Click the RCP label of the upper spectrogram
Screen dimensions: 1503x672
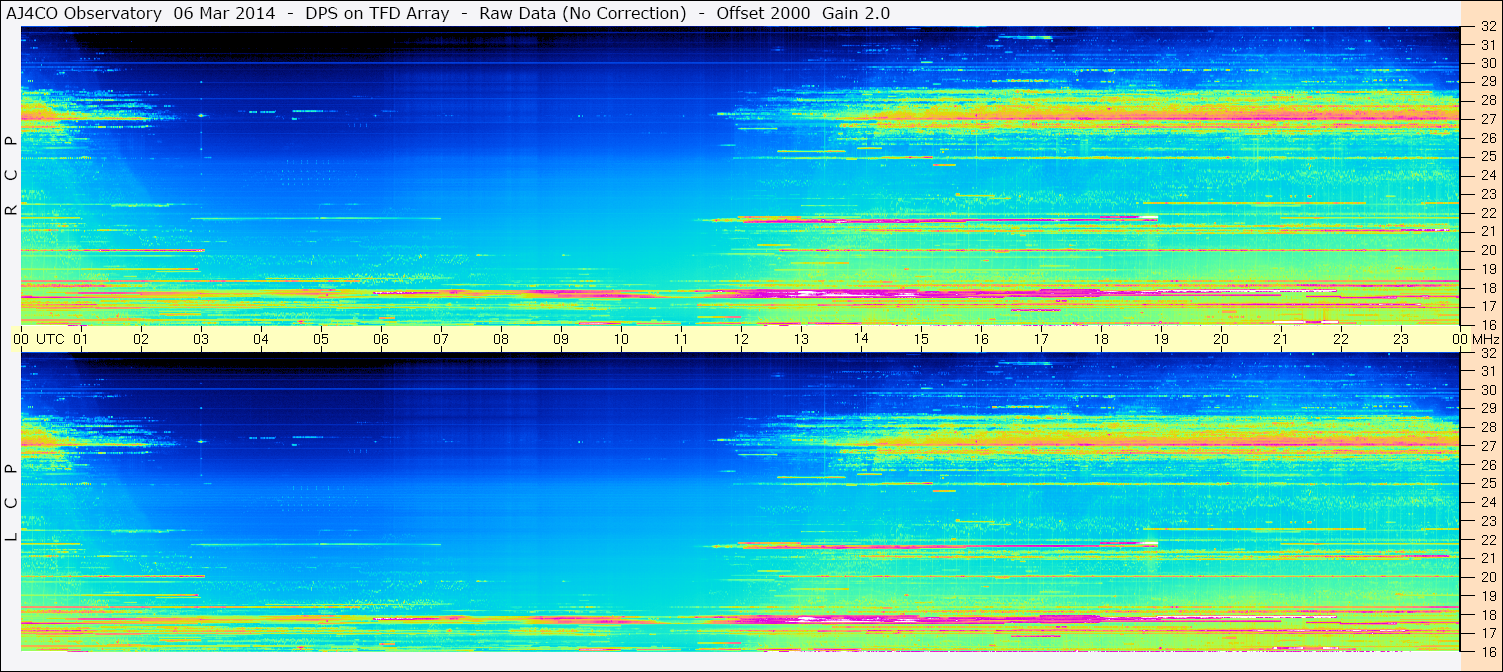tap(11, 176)
